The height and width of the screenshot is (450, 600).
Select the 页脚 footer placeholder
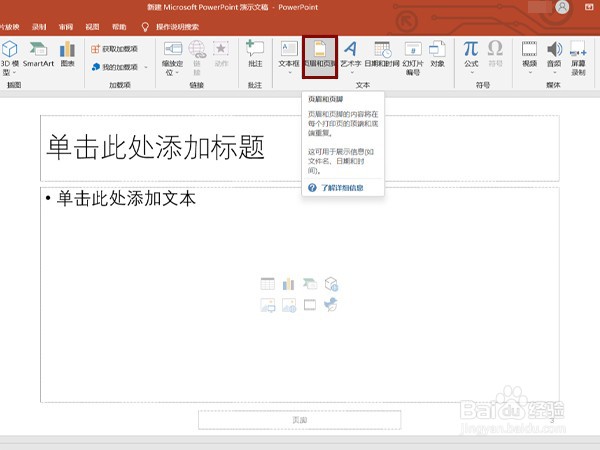[300, 420]
